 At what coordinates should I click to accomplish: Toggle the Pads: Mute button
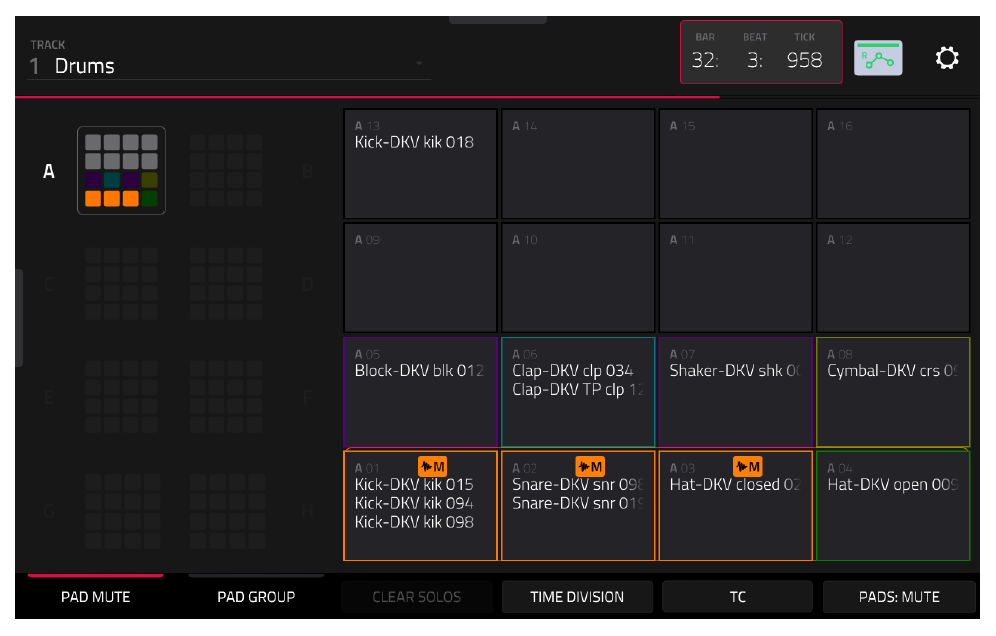pyautogui.click(x=899, y=597)
